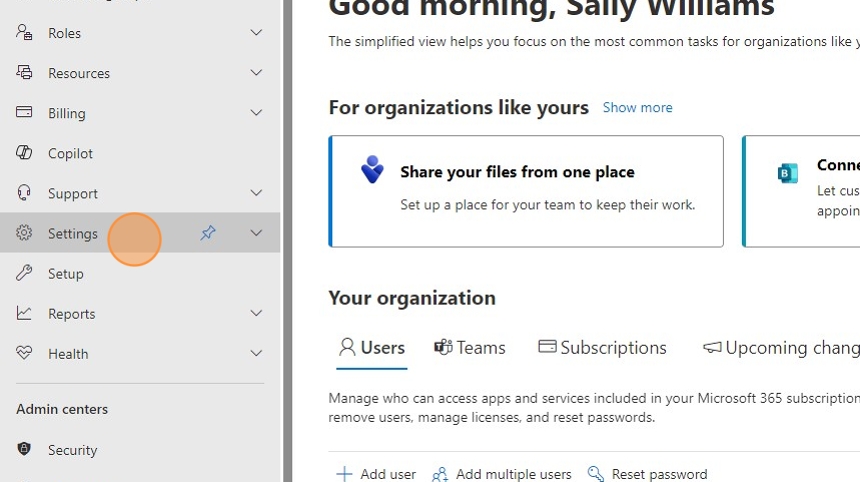The image size is (860, 482).
Task: Open Copilot in the sidebar
Action: coord(140,152)
